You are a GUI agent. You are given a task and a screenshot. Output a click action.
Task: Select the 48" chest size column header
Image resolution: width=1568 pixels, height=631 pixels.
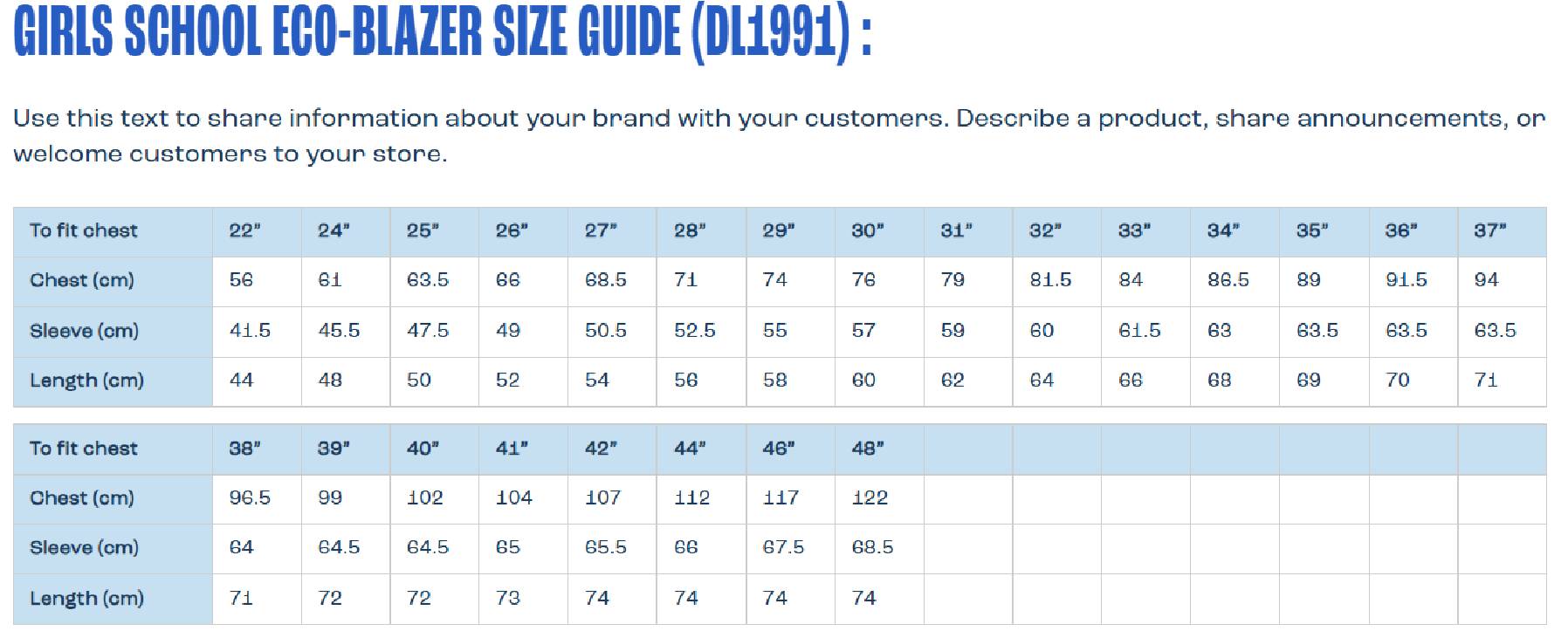868,449
